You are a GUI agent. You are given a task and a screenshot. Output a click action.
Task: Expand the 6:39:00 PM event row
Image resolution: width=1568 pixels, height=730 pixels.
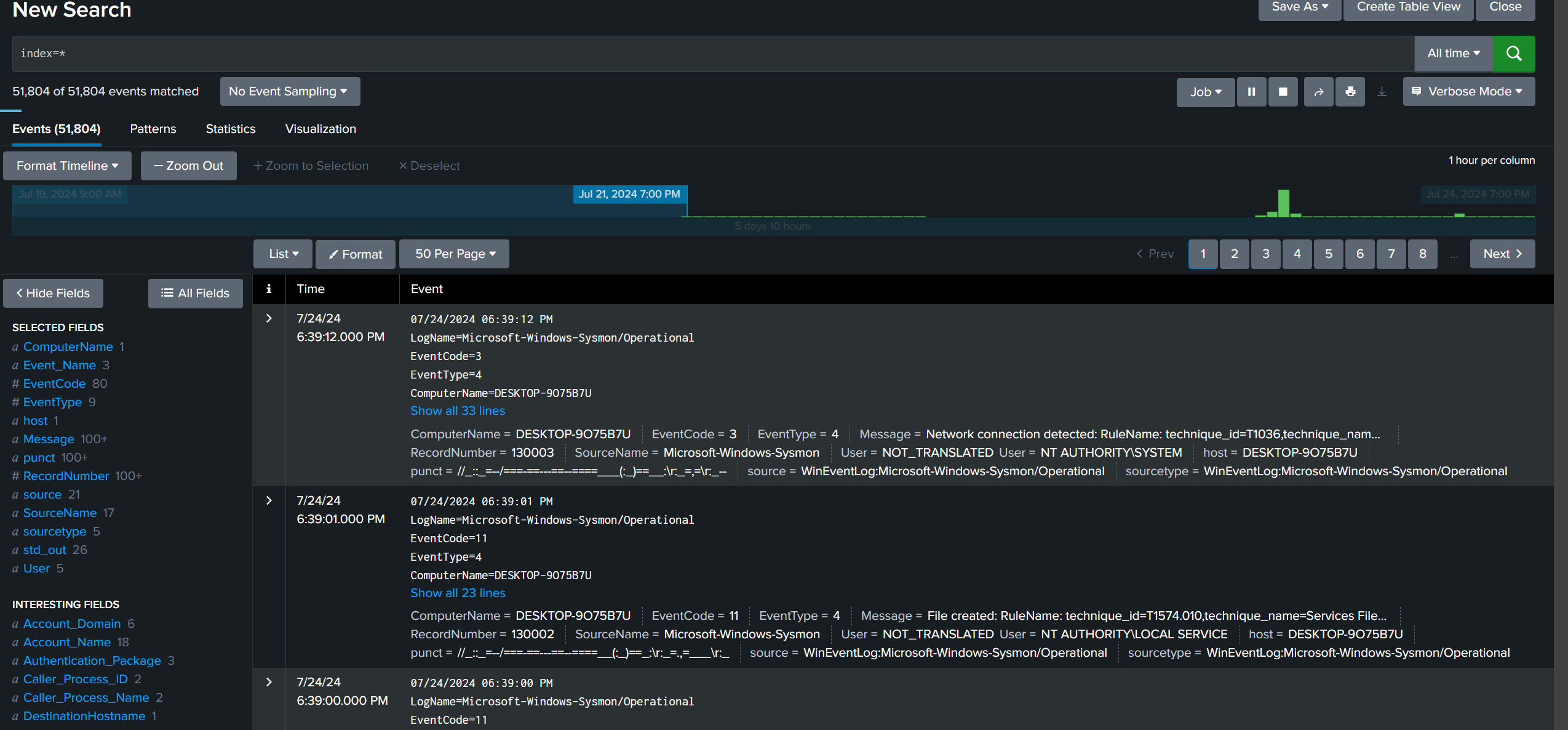269,682
